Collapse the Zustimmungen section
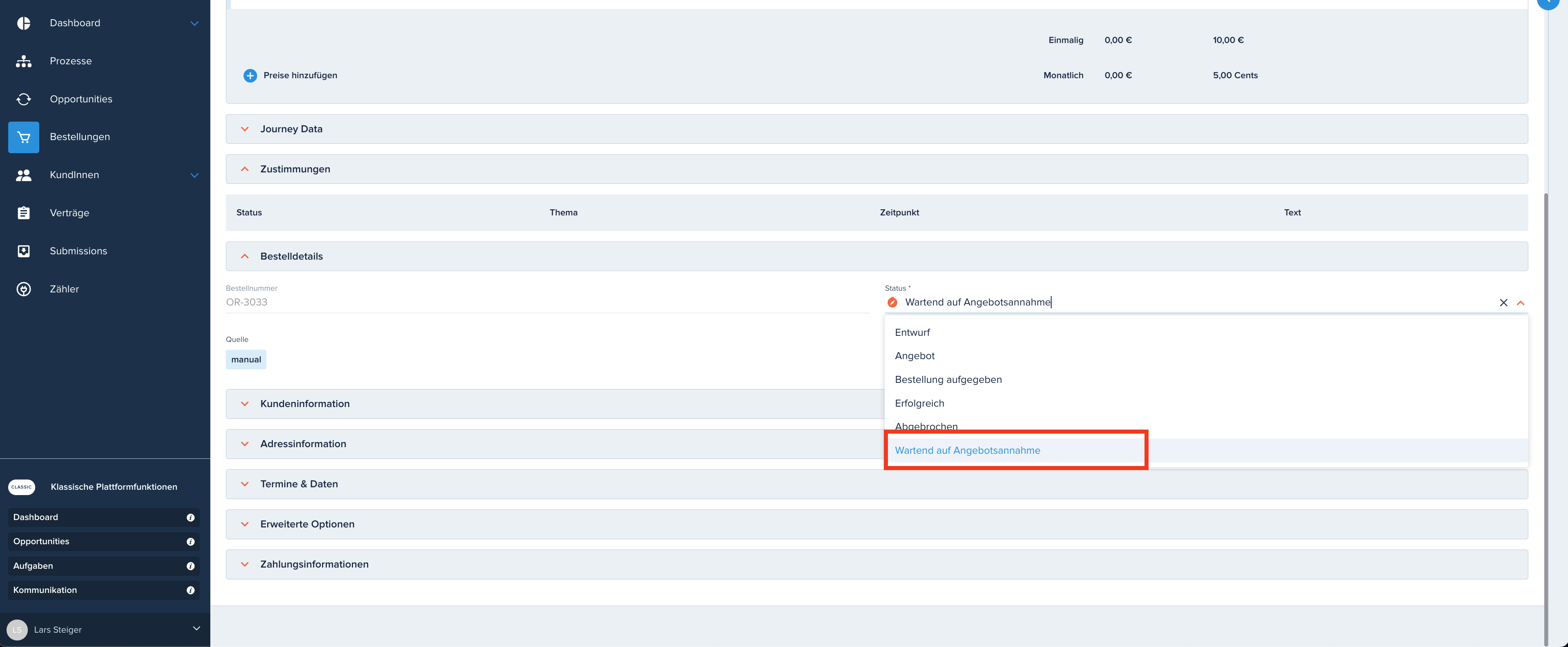 (245, 170)
